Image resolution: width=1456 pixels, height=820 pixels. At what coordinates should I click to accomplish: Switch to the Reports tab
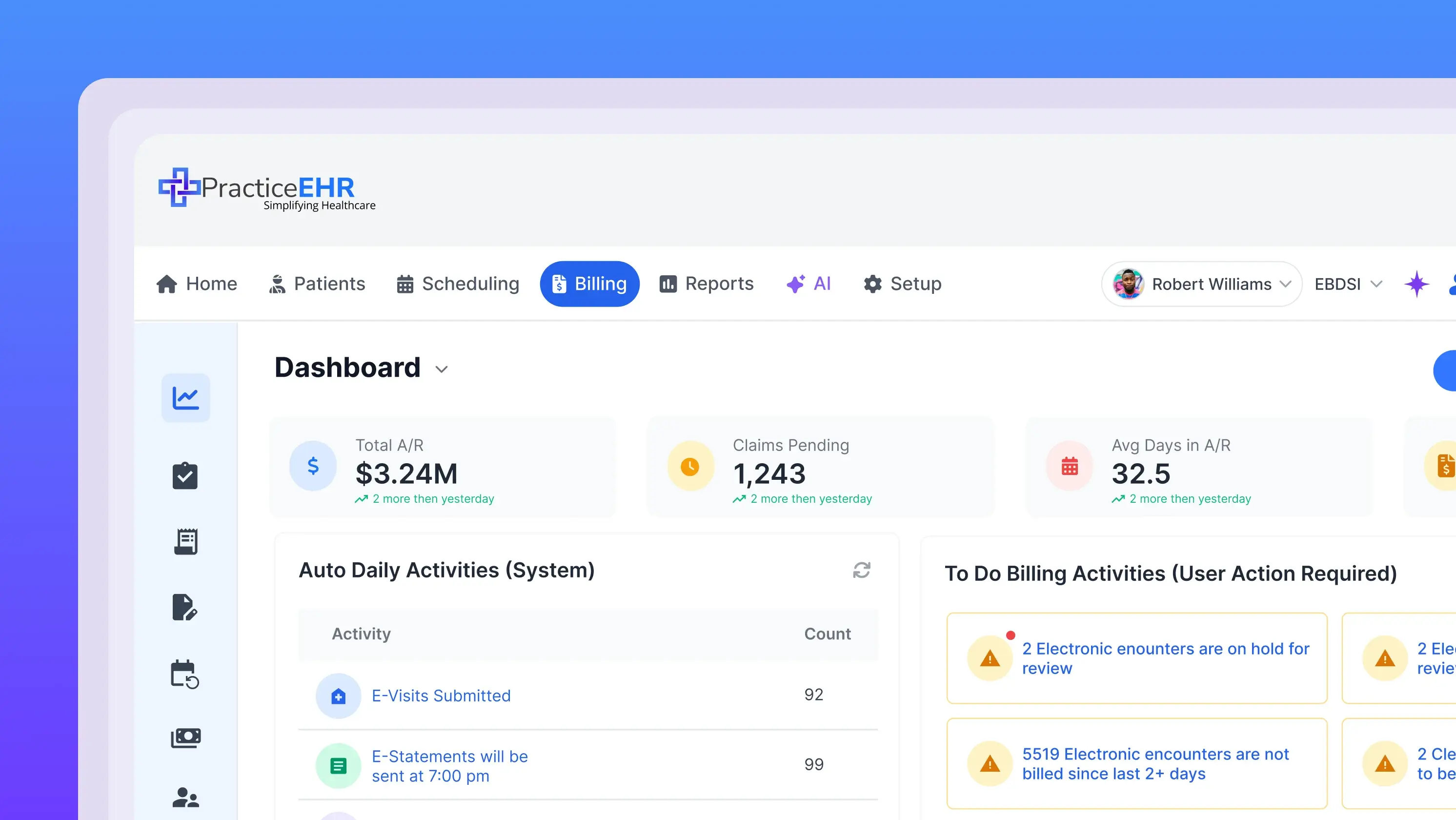click(707, 284)
